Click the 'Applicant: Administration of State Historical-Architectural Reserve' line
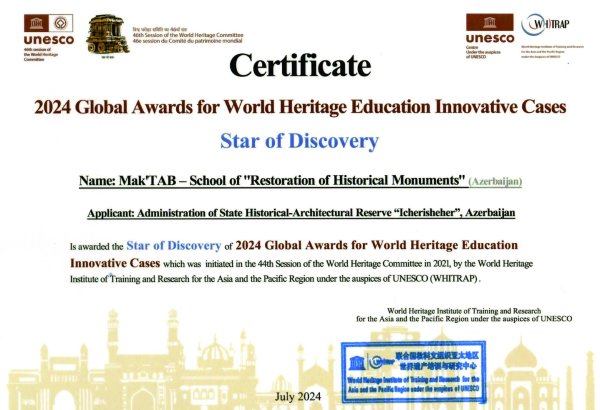Image resolution: width=600 pixels, height=410 pixels. click(301, 213)
